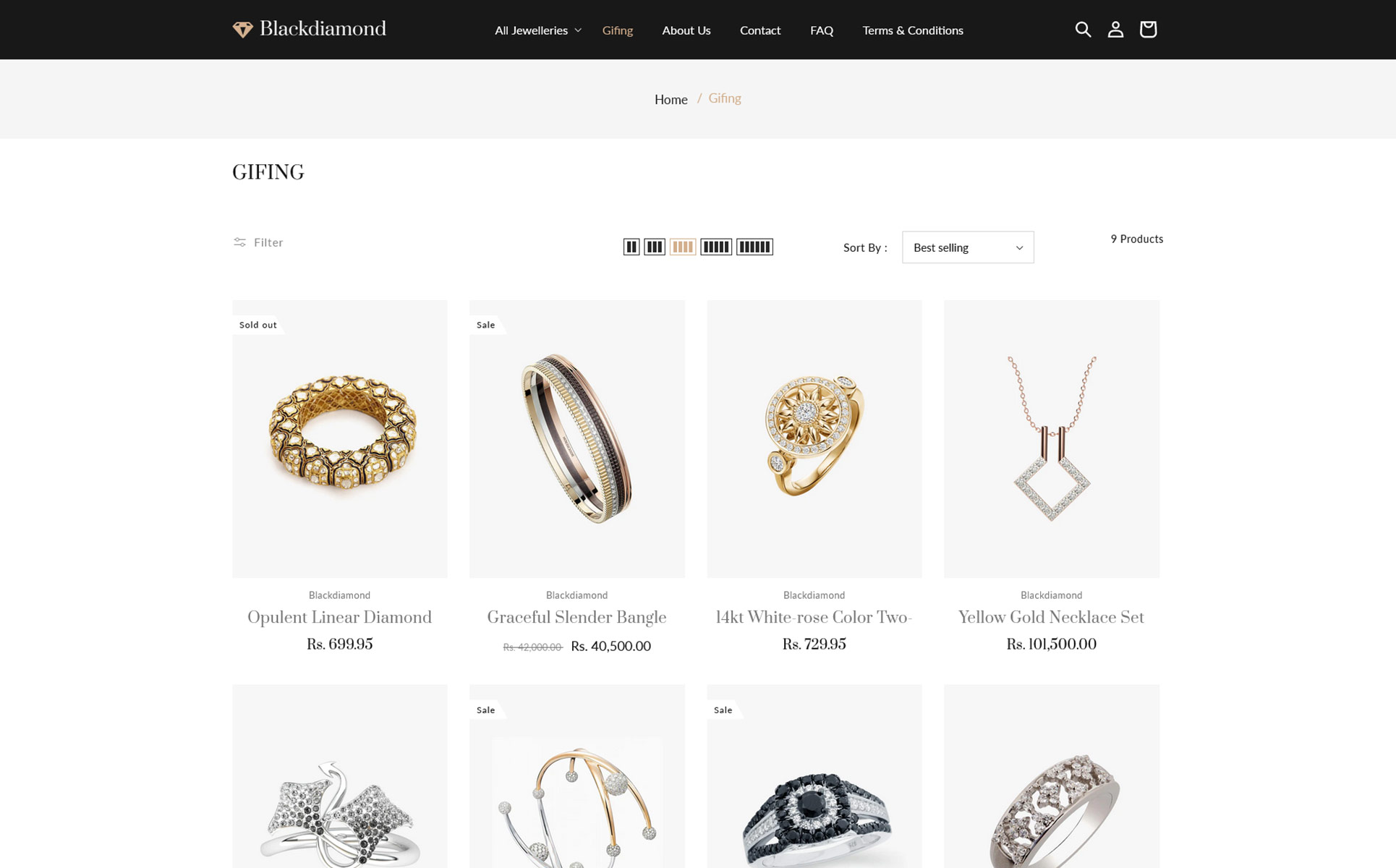Open the Yellow Gold Necklace Set image
Image resolution: width=1396 pixels, height=868 pixels.
click(1050, 438)
